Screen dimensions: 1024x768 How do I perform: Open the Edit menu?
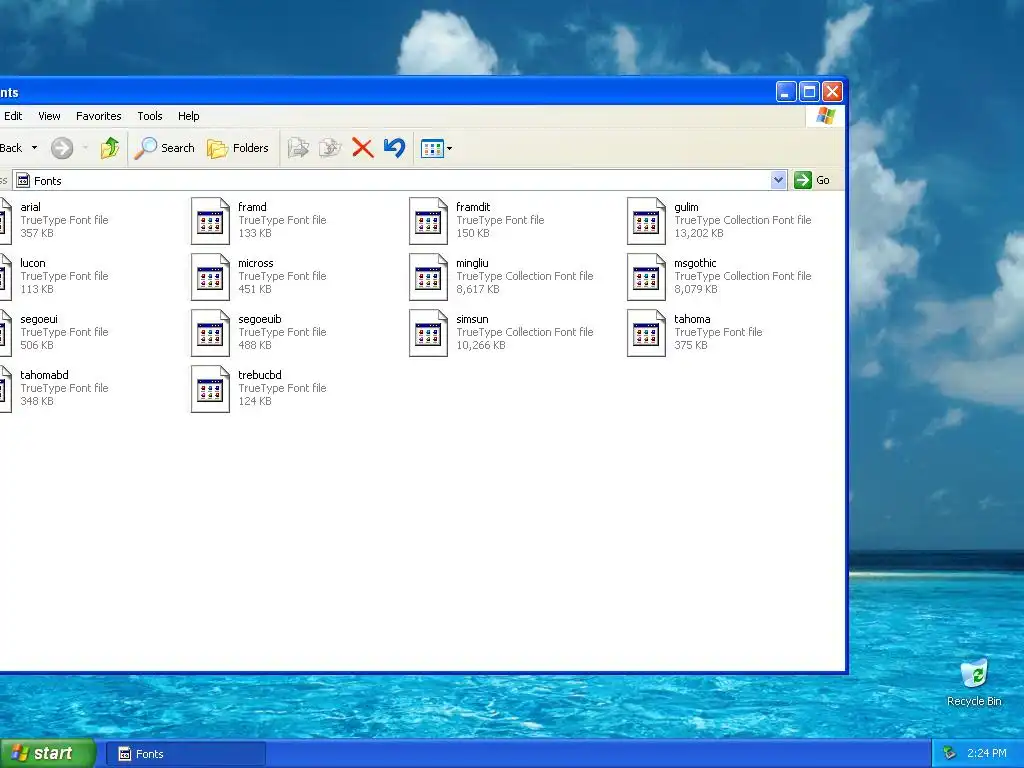coord(13,116)
